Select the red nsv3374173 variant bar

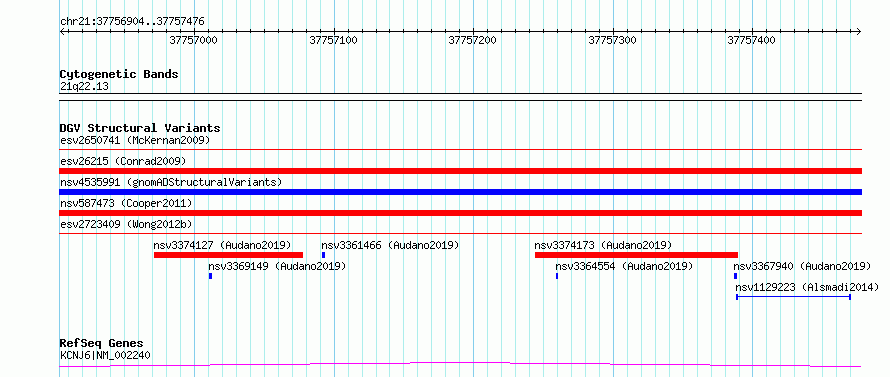[x=636, y=255]
